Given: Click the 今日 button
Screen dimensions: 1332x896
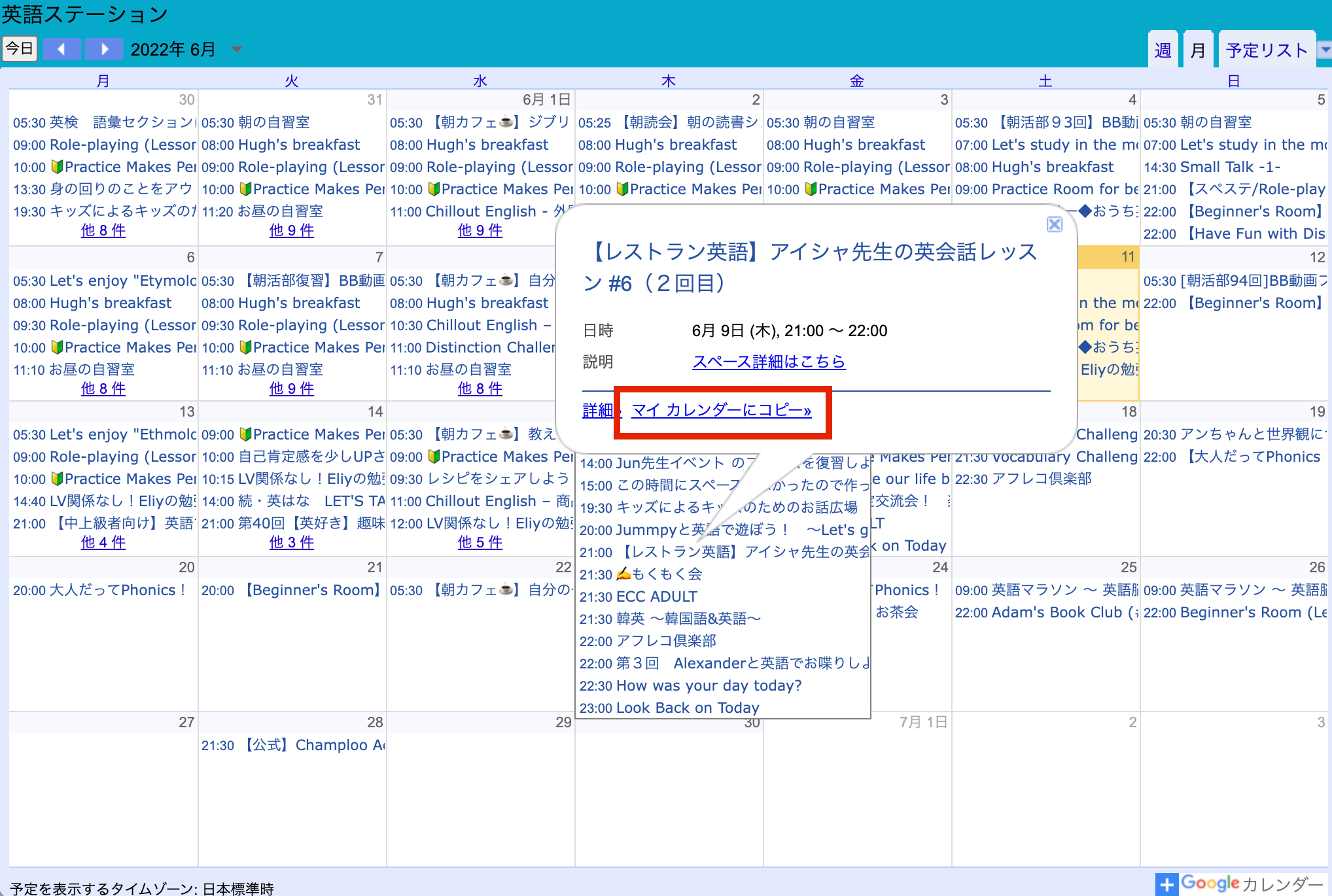Looking at the screenshot, I should pos(20,48).
